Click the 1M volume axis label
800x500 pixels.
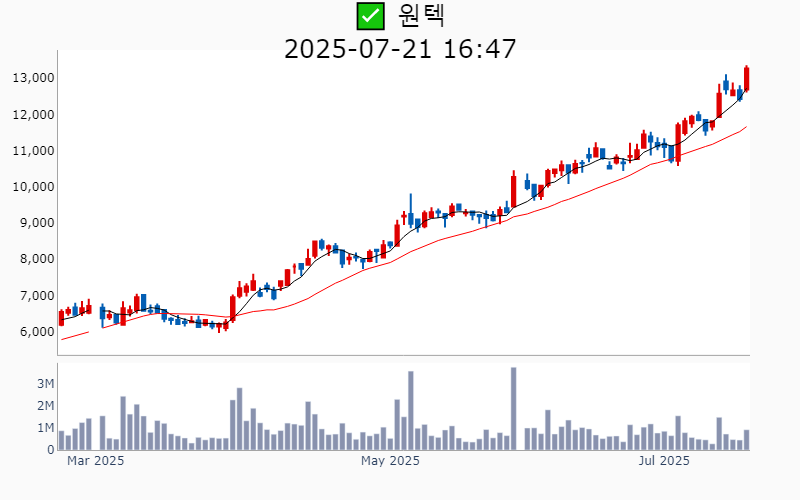(45, 428)
